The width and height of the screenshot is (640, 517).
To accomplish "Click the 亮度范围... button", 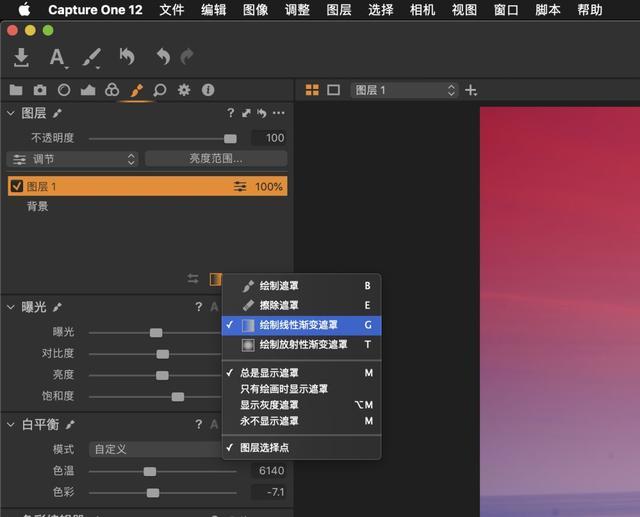I will click(x=215, y=159).
